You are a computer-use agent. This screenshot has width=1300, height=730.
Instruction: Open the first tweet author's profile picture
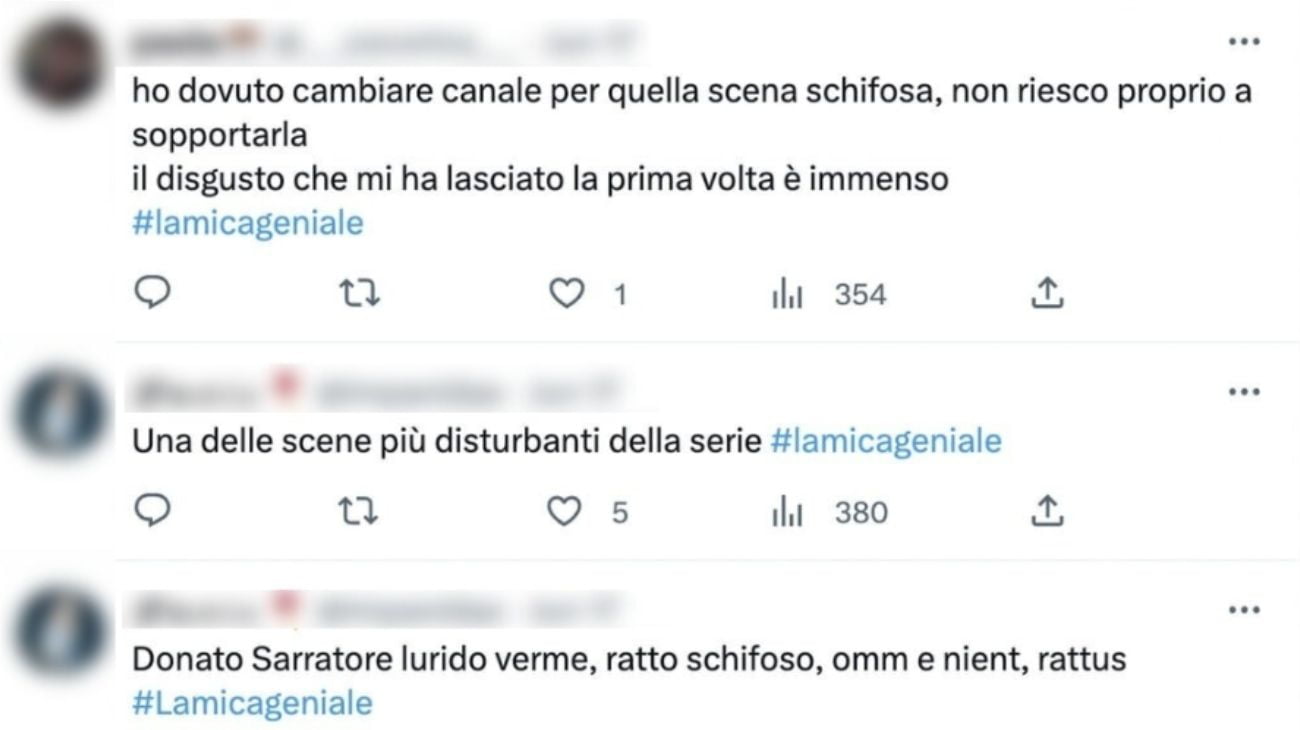[x=60, y=60]
